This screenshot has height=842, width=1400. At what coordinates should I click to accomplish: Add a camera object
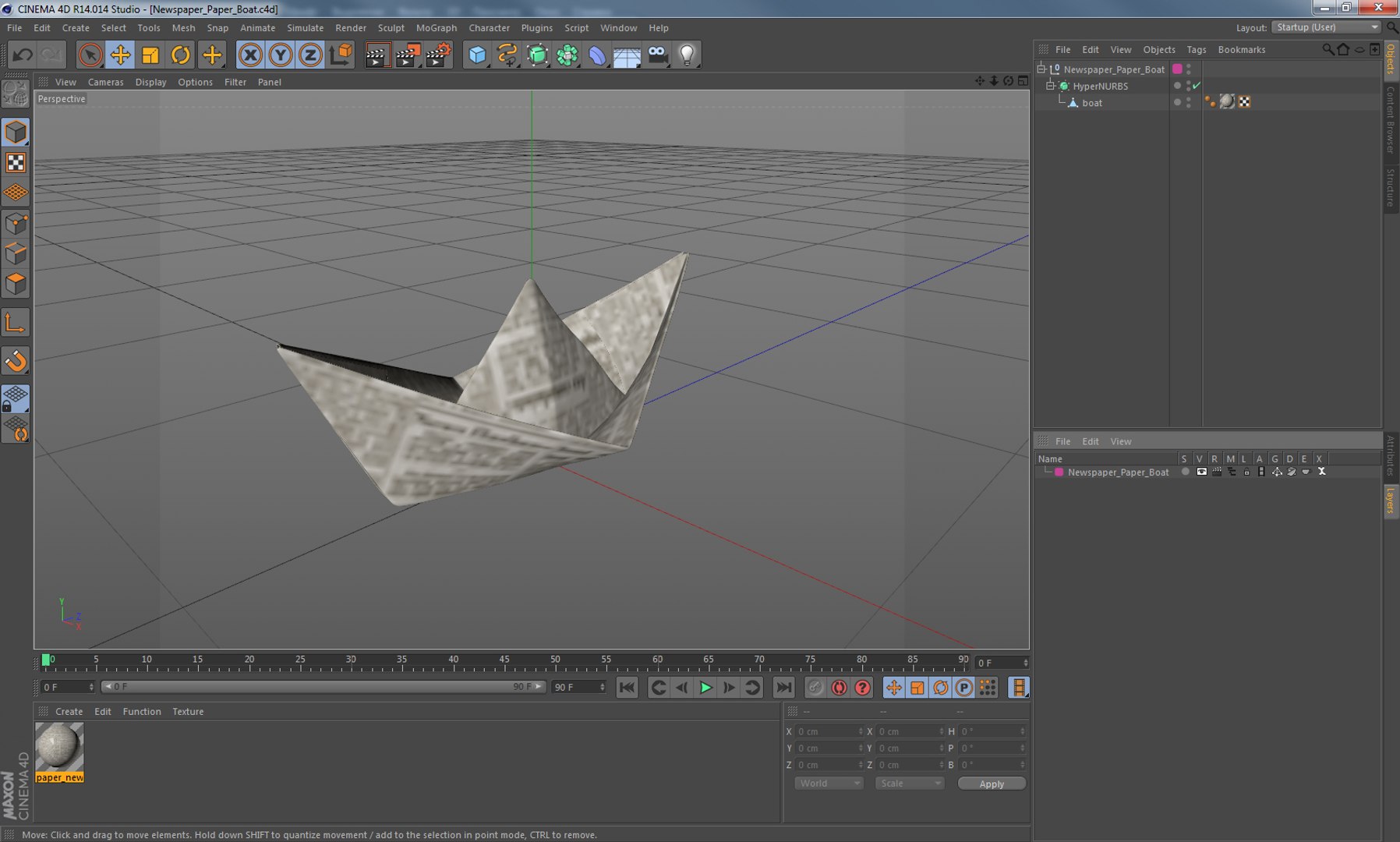pyautogui.click(x=657, y=55)
